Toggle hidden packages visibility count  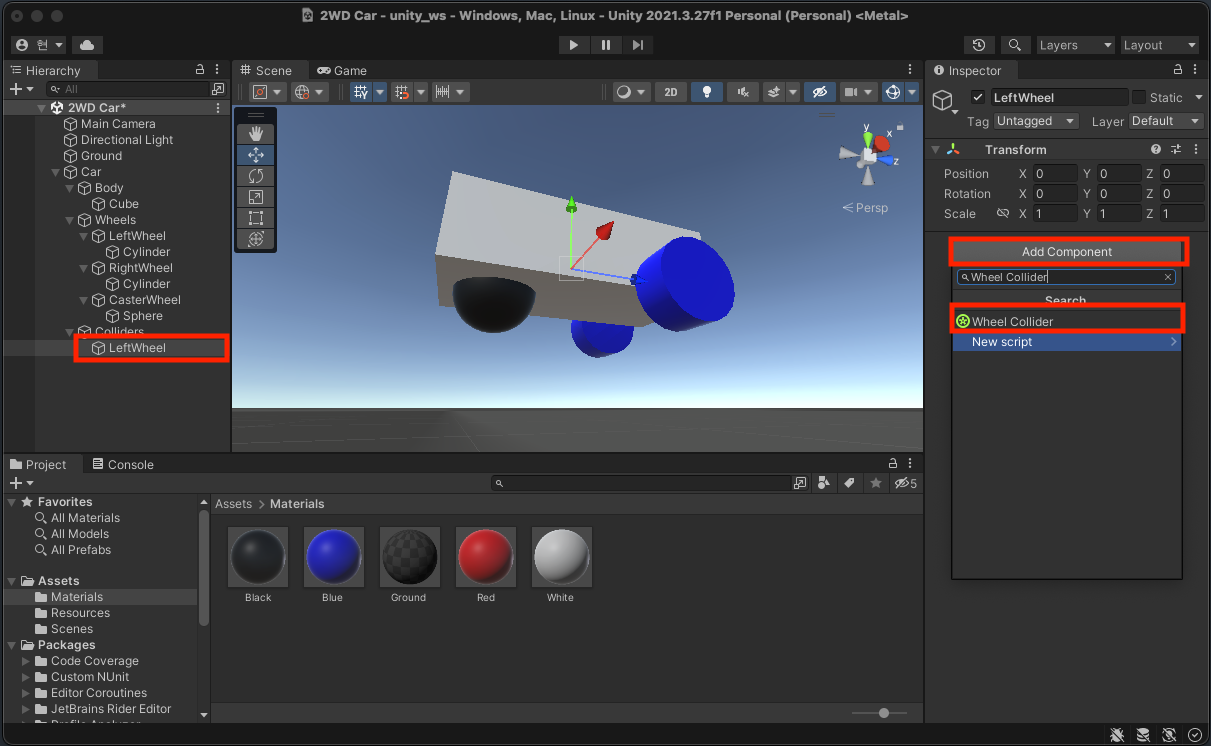click(x=905, y=483)
